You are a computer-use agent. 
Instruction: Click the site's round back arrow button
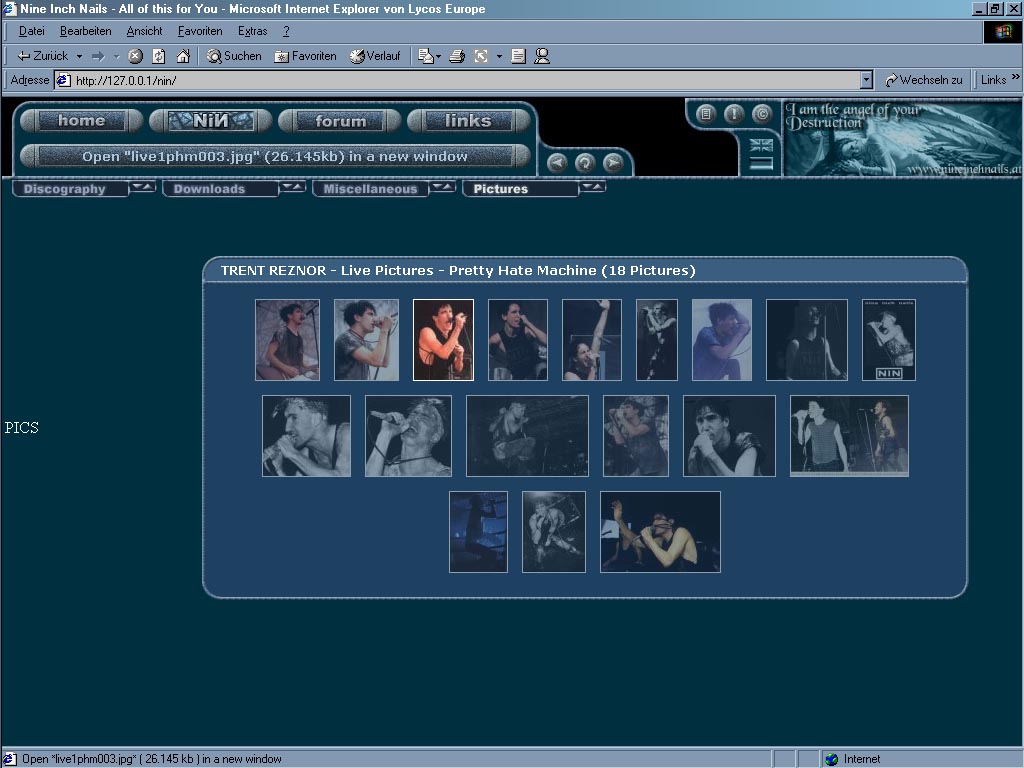(557, 163)
